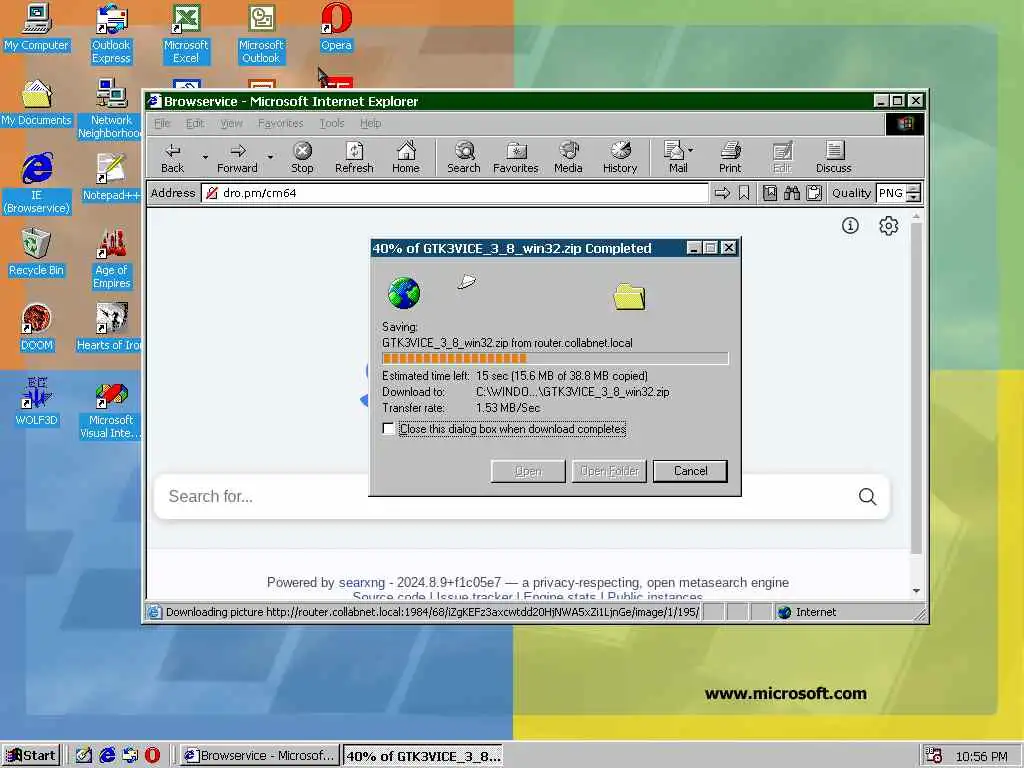Open the Recycle Bin desktop icon
This screenshot has width=1024, height=768.
(36, 253)
